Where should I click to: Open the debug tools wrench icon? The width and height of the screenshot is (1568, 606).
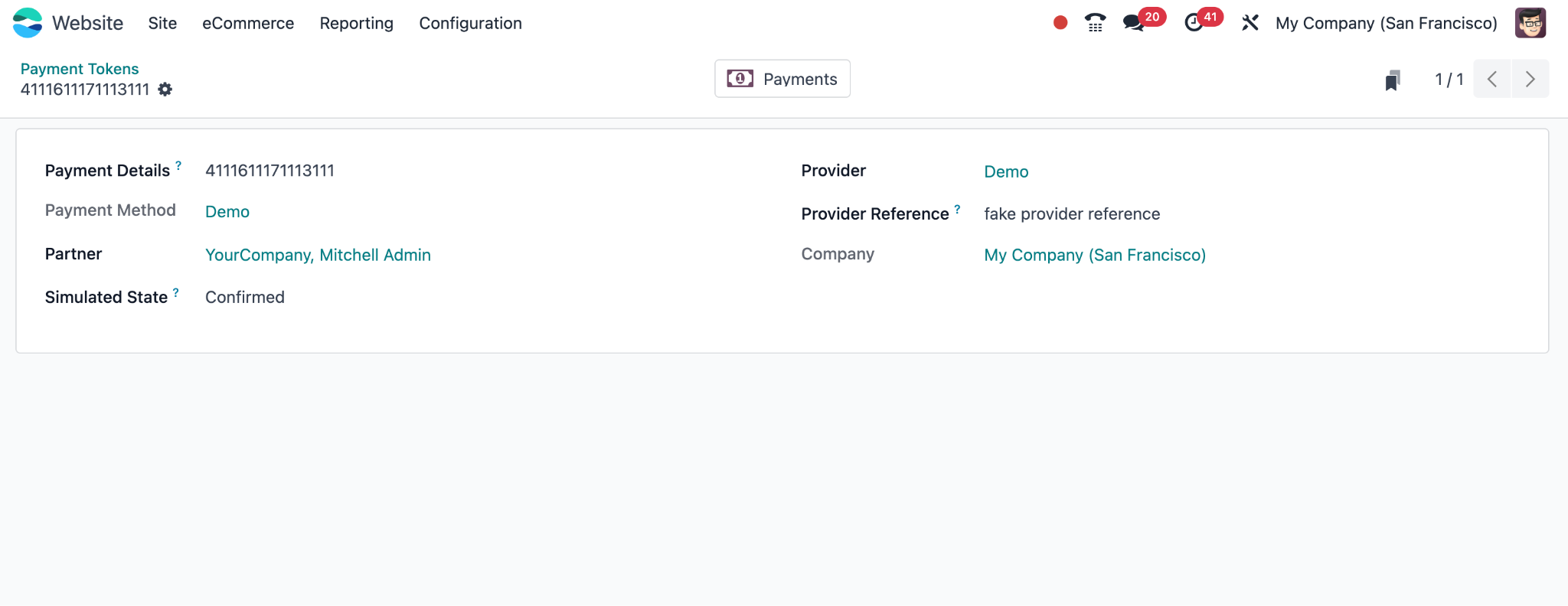pyautogui.click(x=1250, y=23)
